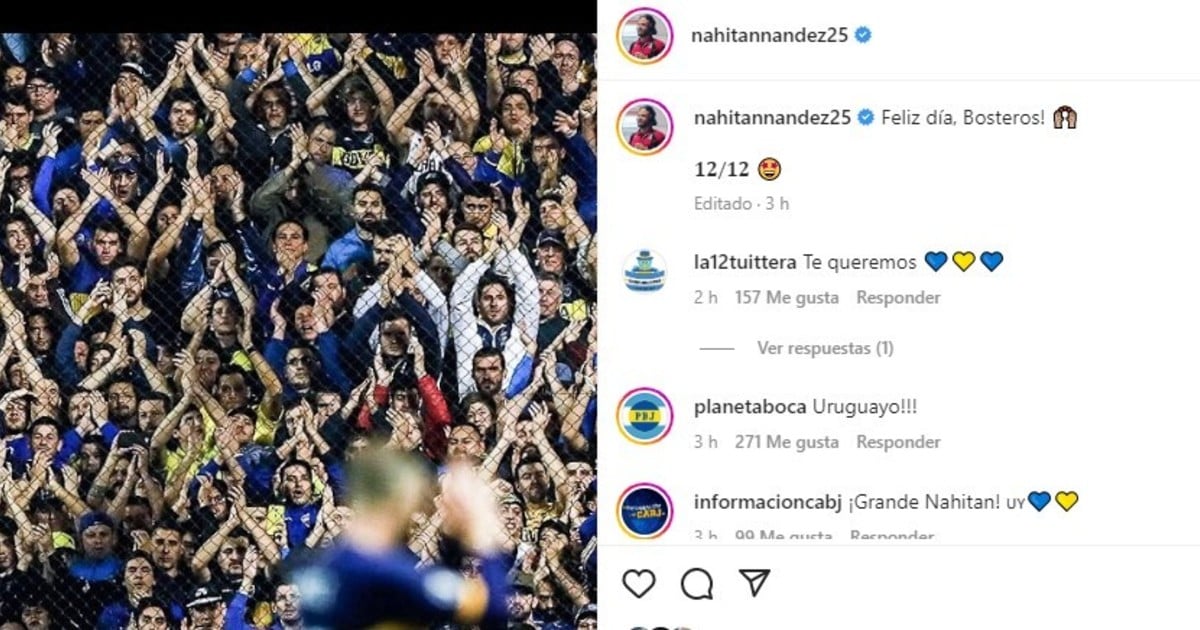Open nahitannandez25 profile picture in the header

tap(644, 35)
